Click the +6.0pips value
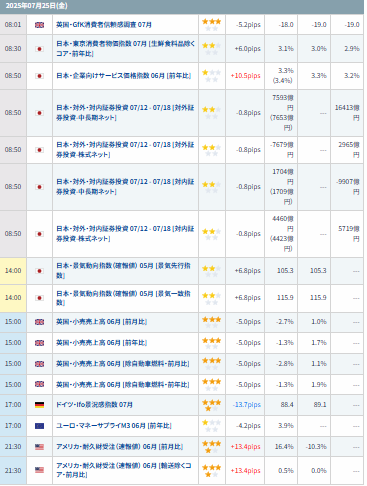 pyautogui.click(x=248, y=49)
